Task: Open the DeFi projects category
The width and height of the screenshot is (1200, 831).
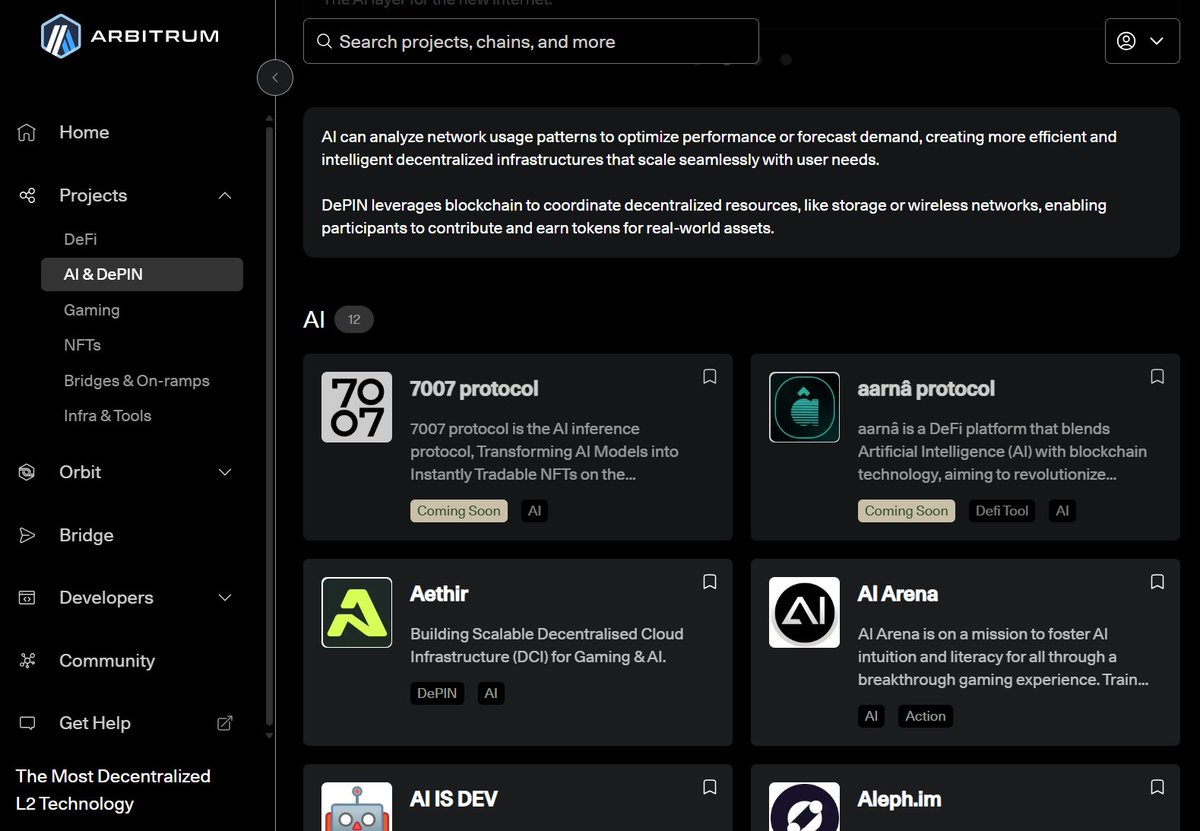Action: [x=80, y=239]
